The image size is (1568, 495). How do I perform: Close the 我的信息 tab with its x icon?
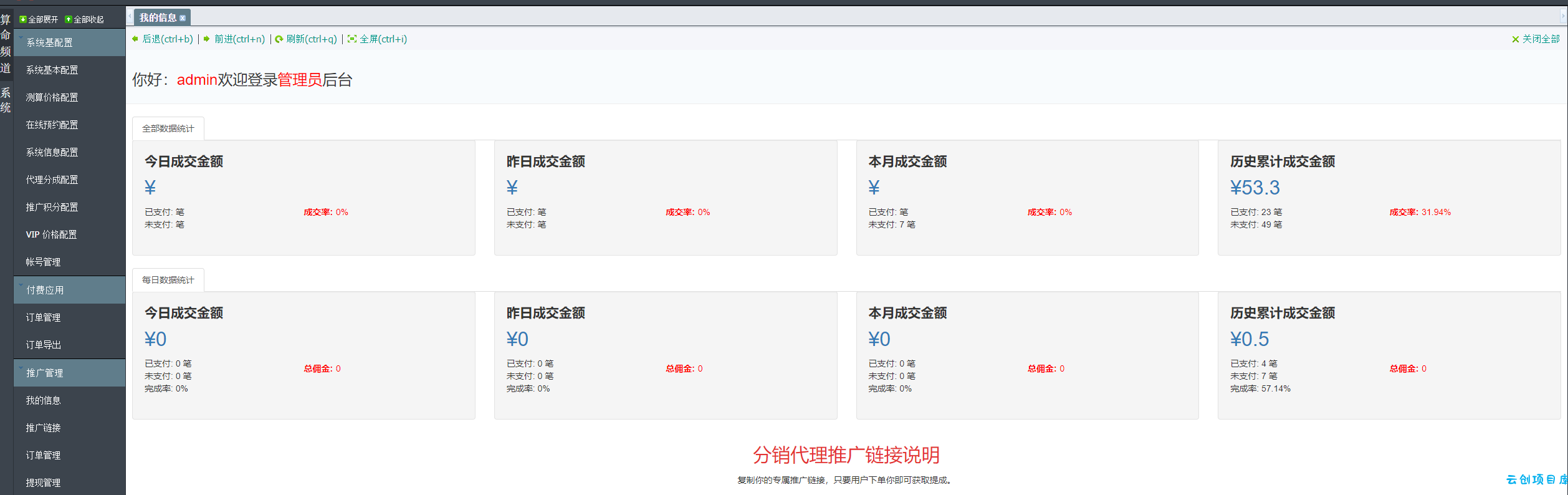click(x=183, y=18)
